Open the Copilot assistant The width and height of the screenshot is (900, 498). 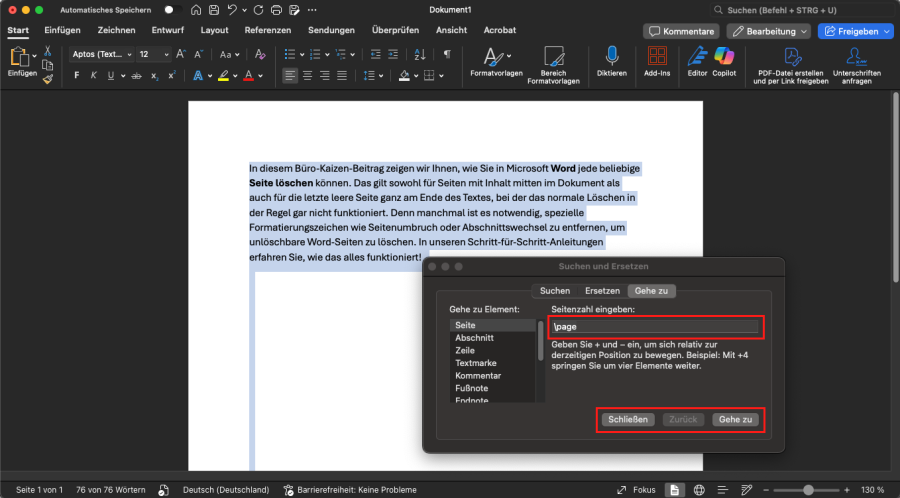(724, 57)
